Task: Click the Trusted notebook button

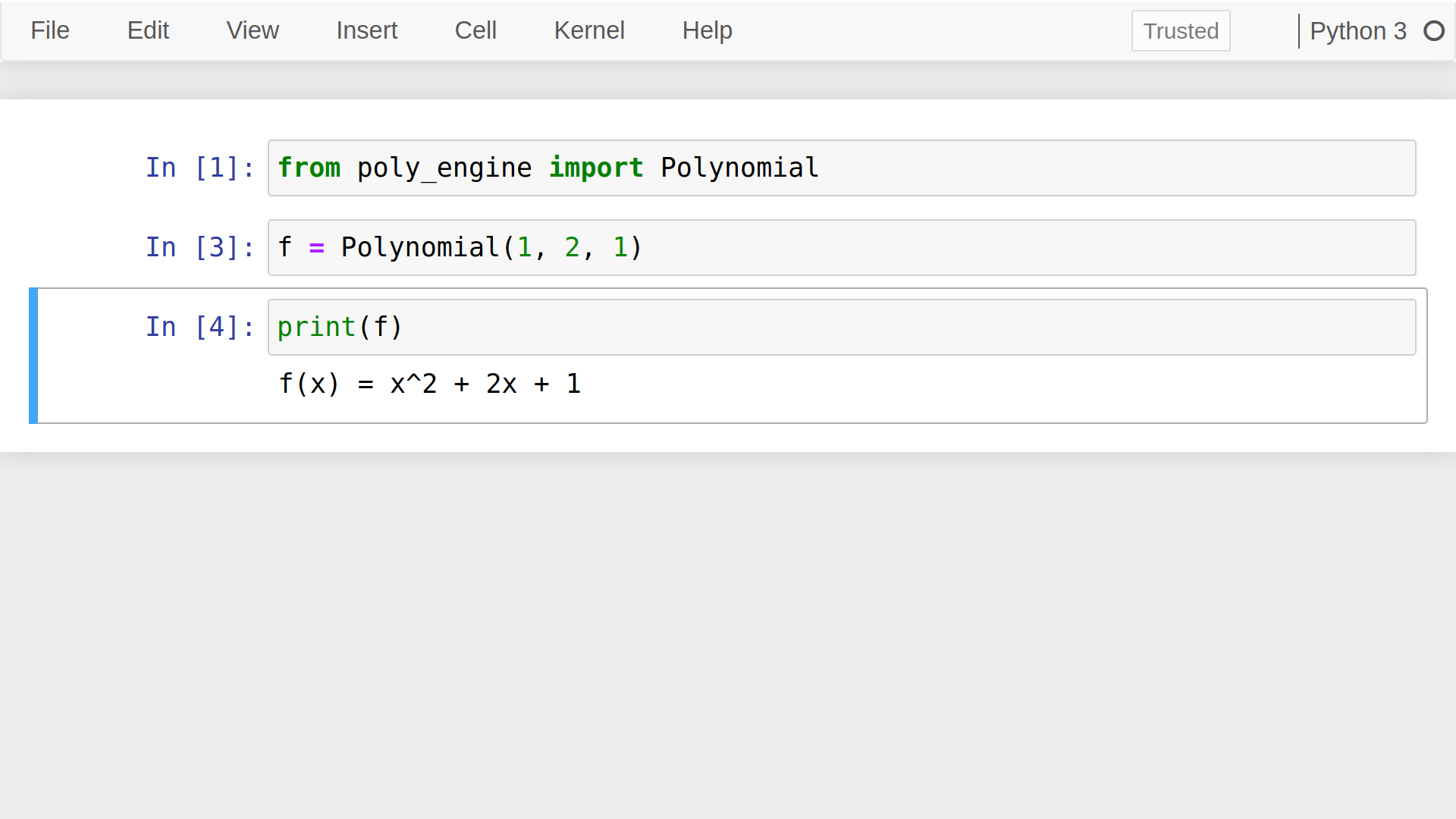Action: coord(1180,31)
